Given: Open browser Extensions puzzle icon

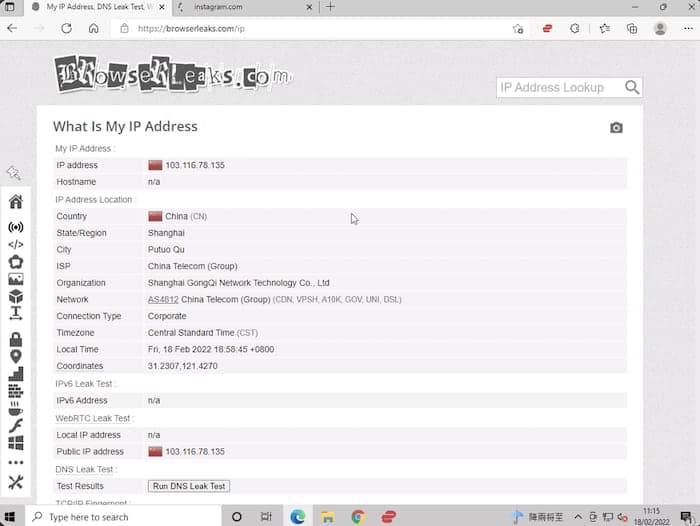Looking at the screenshot, I should 575,29.
